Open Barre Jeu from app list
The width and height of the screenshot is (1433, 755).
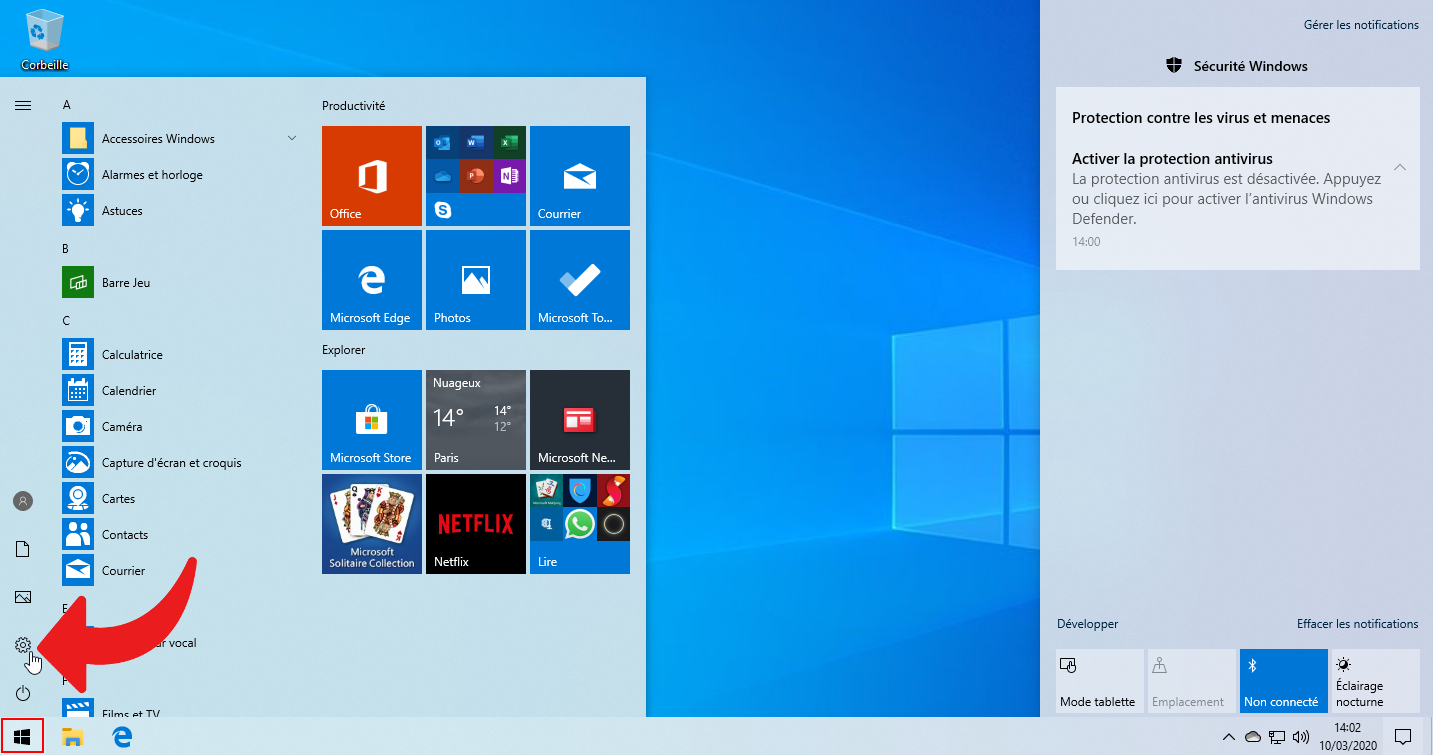point(180,283)
